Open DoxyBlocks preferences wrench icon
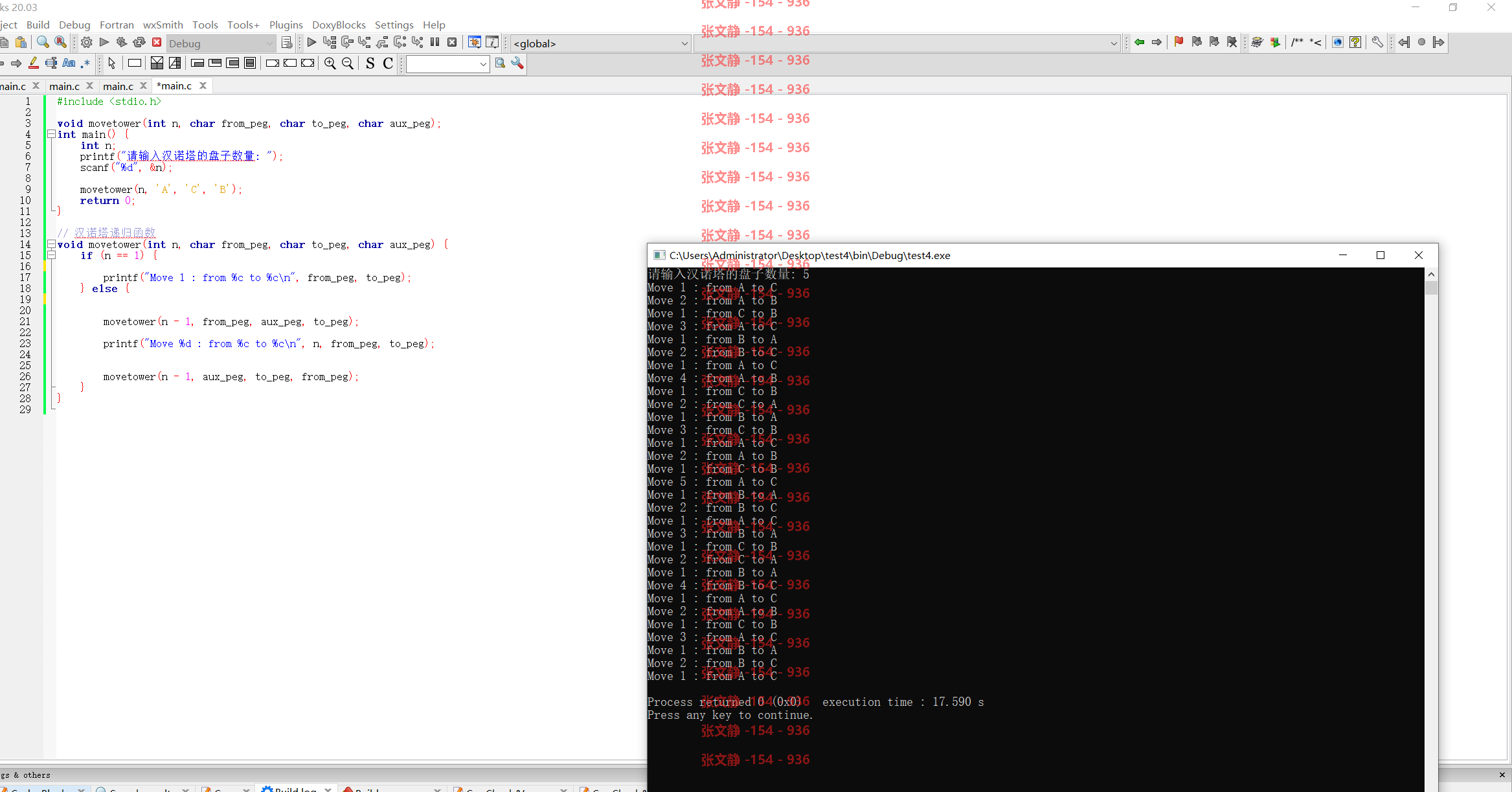1512x792 pixels. [x=1377, y=43]
